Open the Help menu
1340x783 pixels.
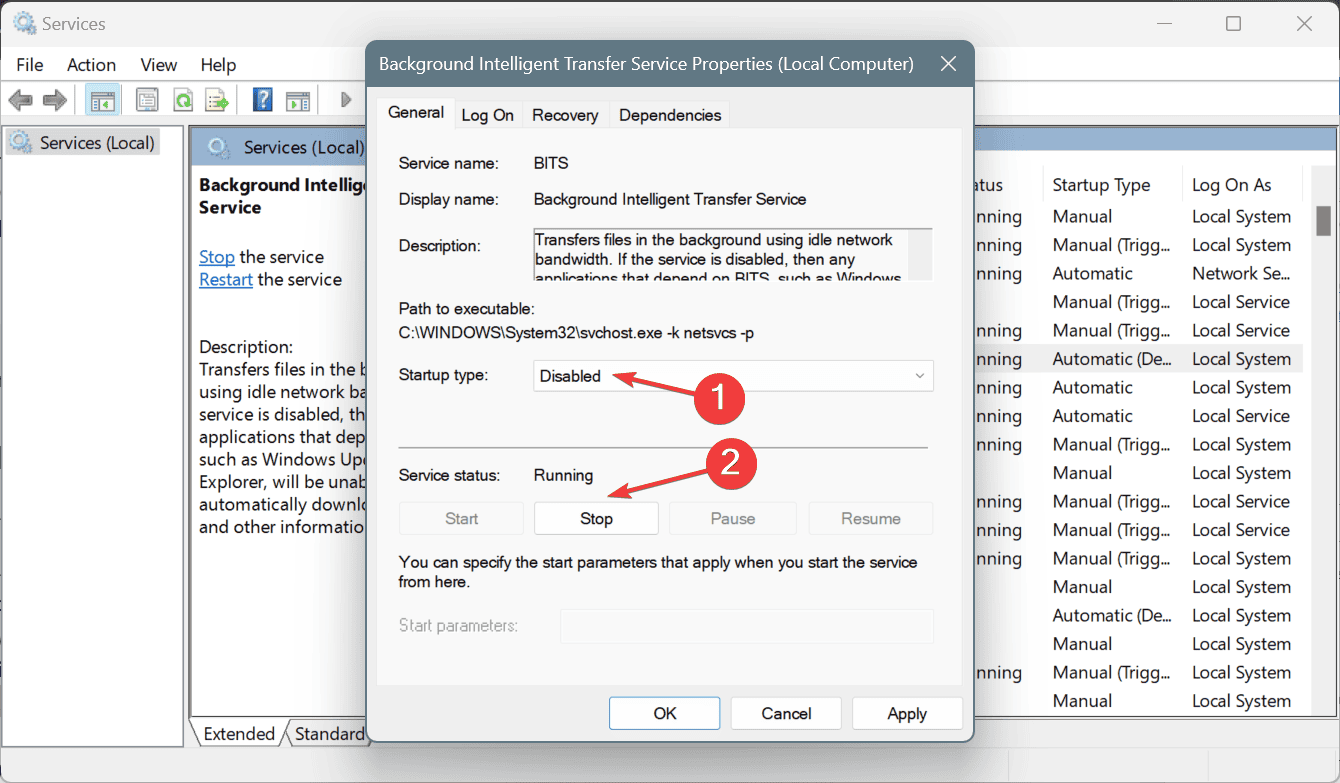point(218,65)
